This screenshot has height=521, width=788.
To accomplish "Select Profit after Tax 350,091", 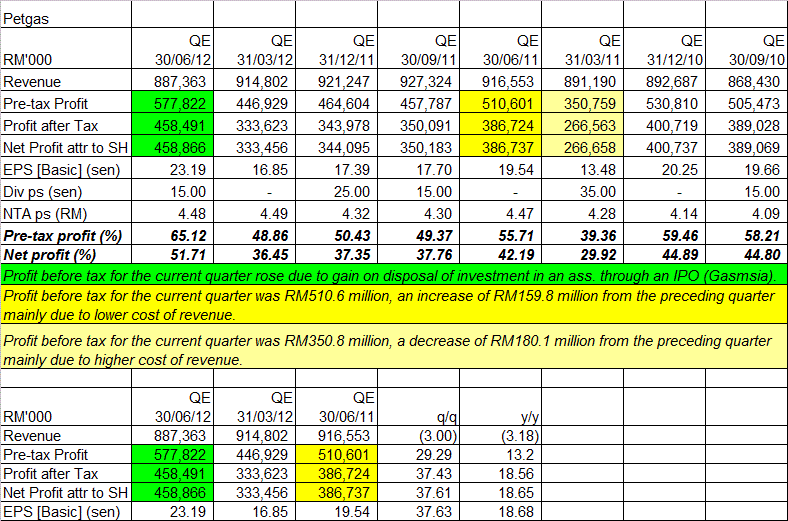I will tap(418, 126).
